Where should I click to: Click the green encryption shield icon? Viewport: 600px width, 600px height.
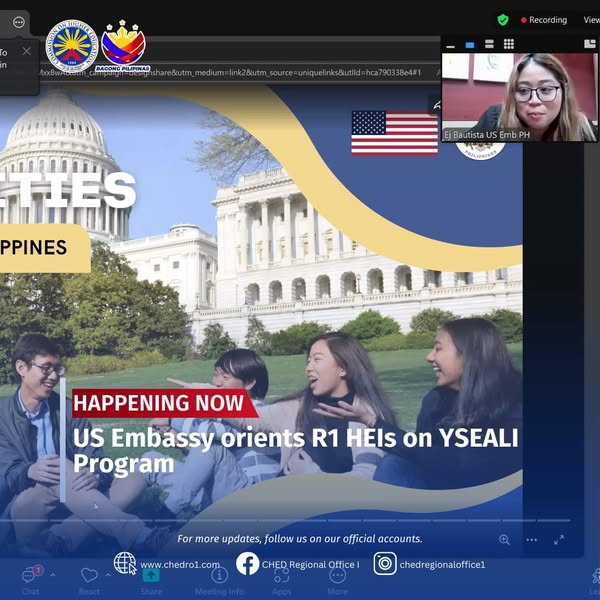click(503, 20)
